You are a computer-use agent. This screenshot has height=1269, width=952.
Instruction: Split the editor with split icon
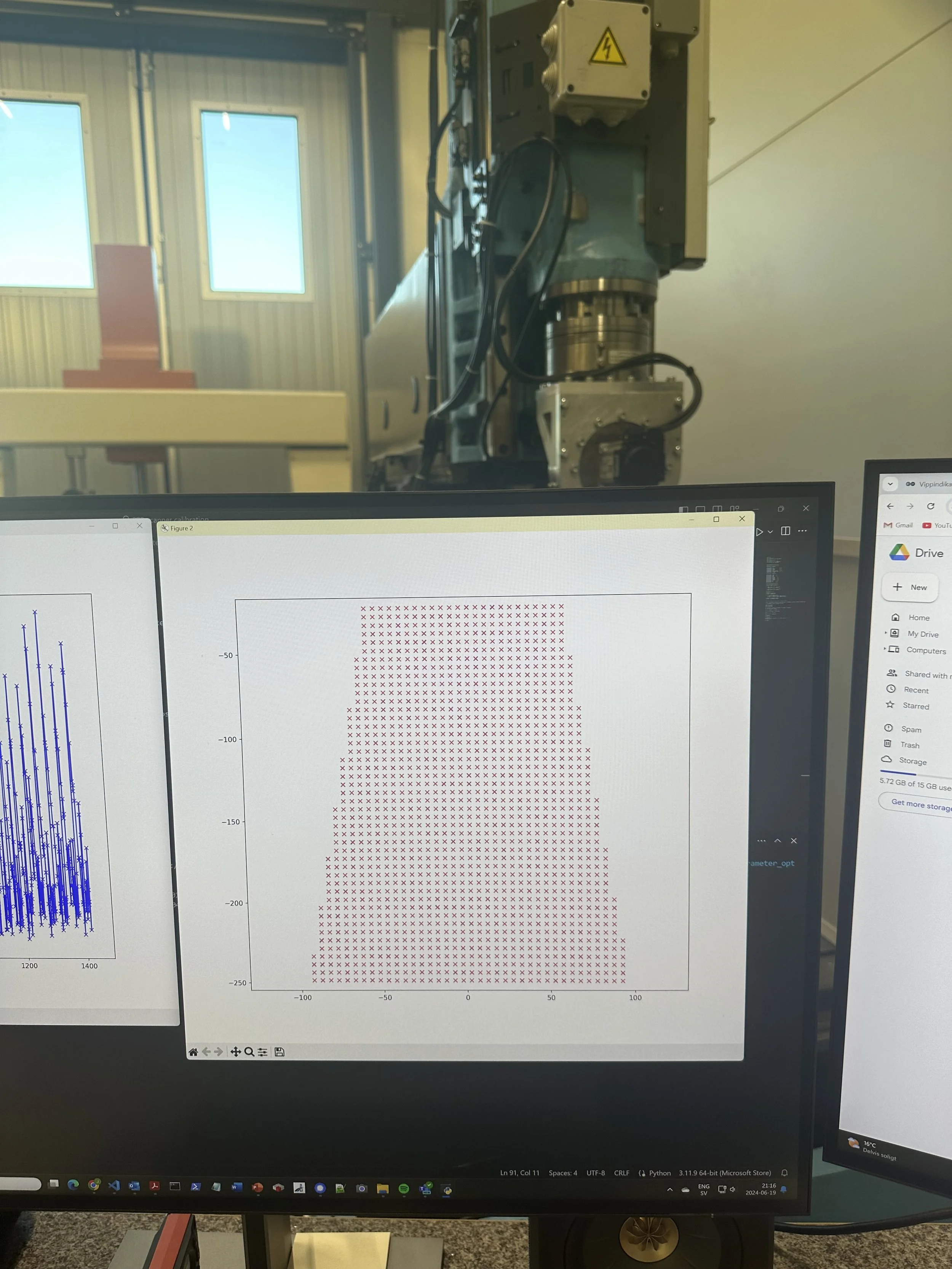(786, 531)
